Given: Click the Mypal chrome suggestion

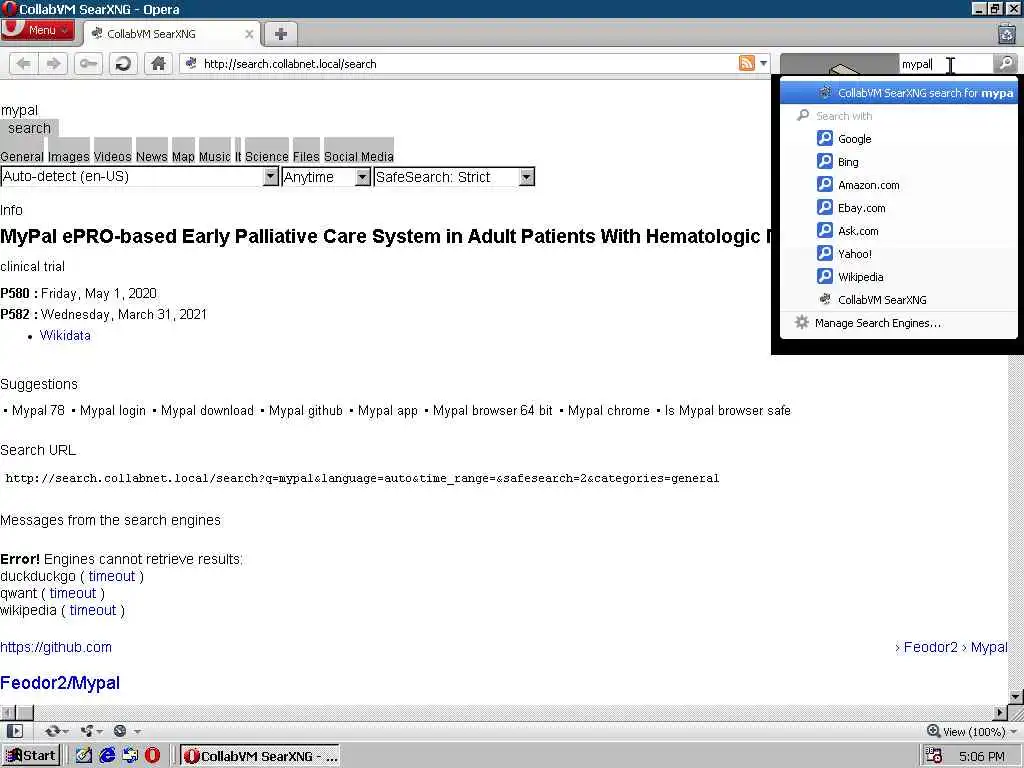Looking at the screenshot, I should click(x=609, y=410).
